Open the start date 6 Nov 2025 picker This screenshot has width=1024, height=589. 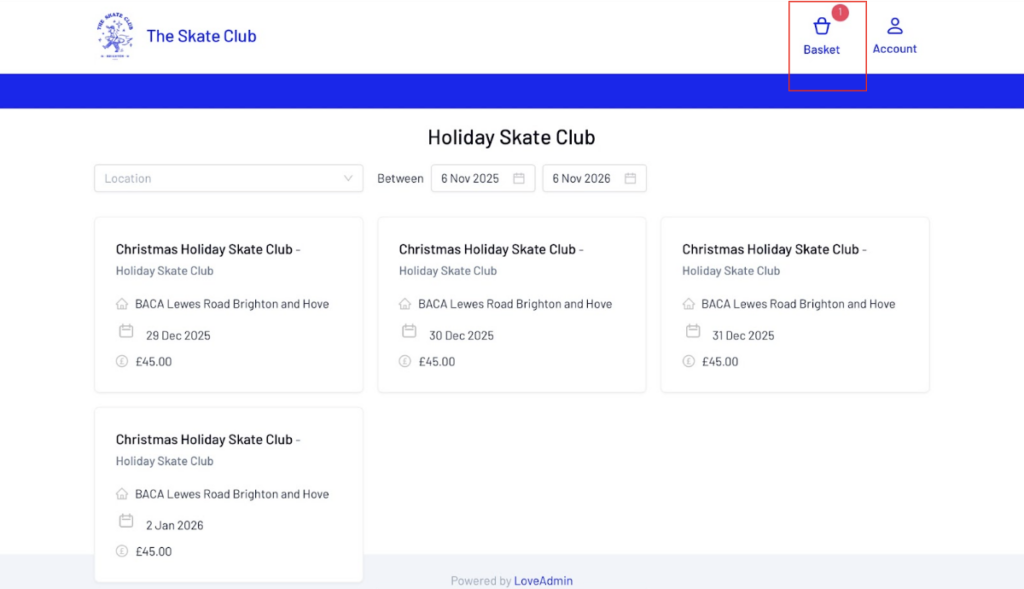(x=472, y=178)
